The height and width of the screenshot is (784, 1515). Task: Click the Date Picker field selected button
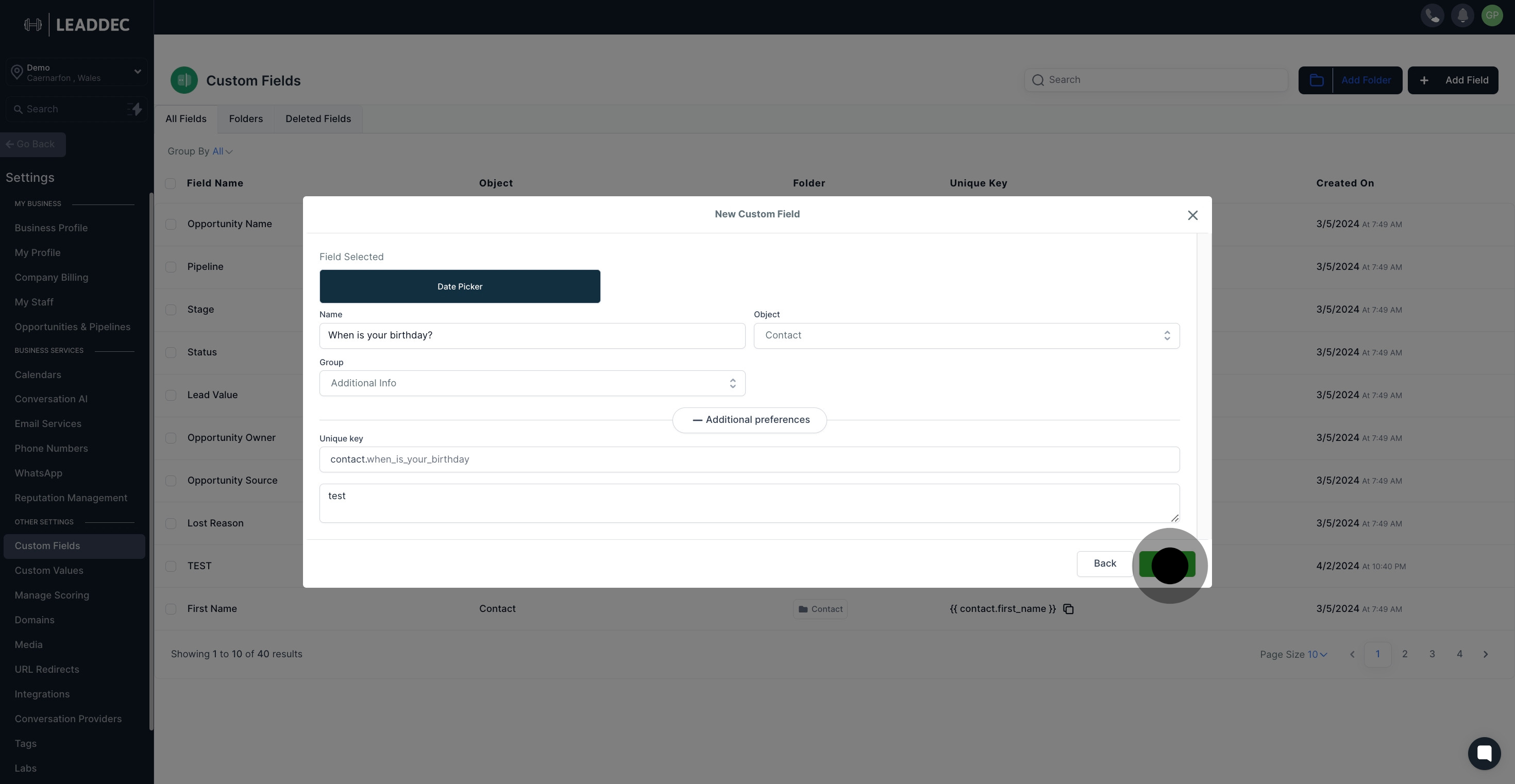pos(459,286)
